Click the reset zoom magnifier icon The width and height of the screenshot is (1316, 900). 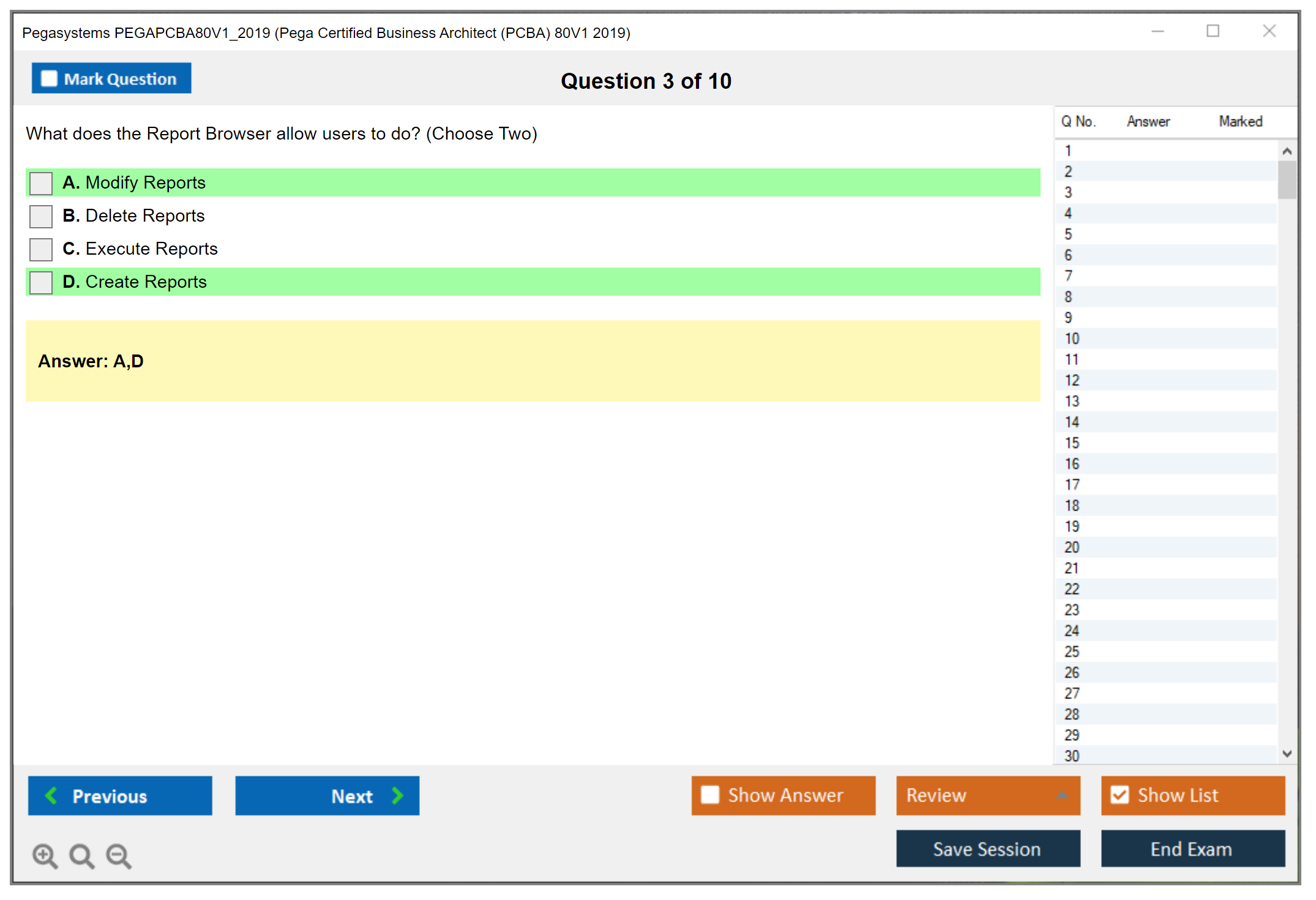[81, 855]
